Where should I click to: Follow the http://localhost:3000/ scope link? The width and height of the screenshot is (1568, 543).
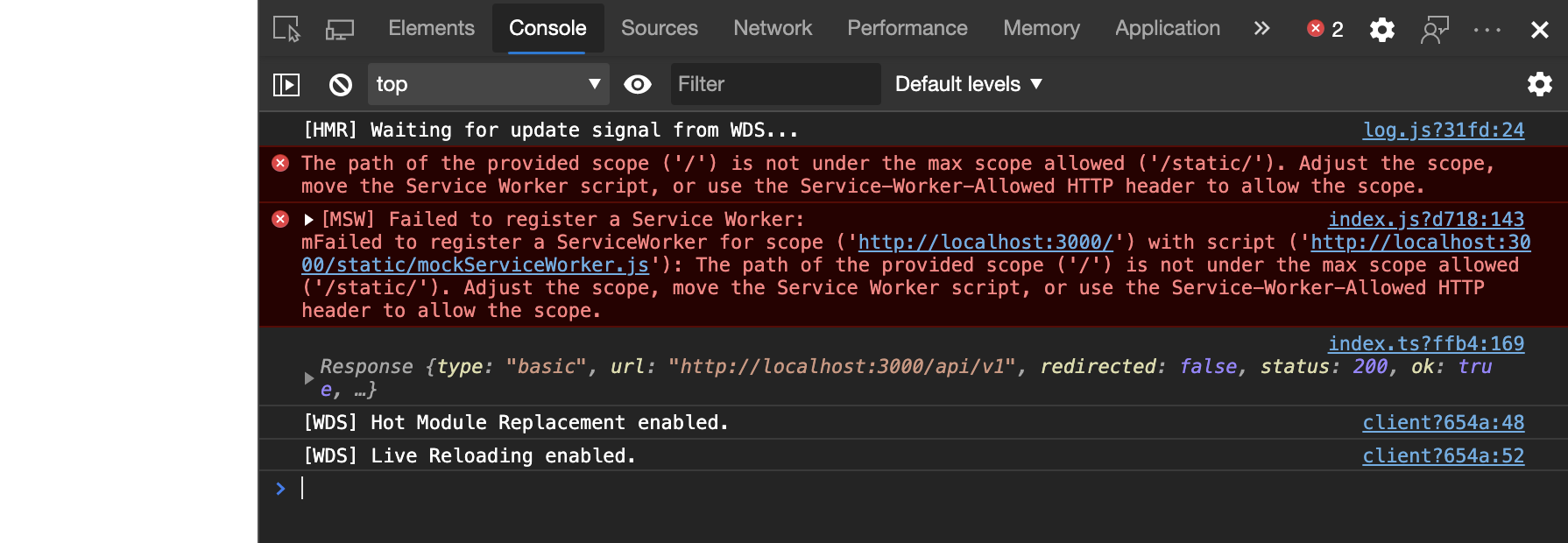(x=985, y=242)
